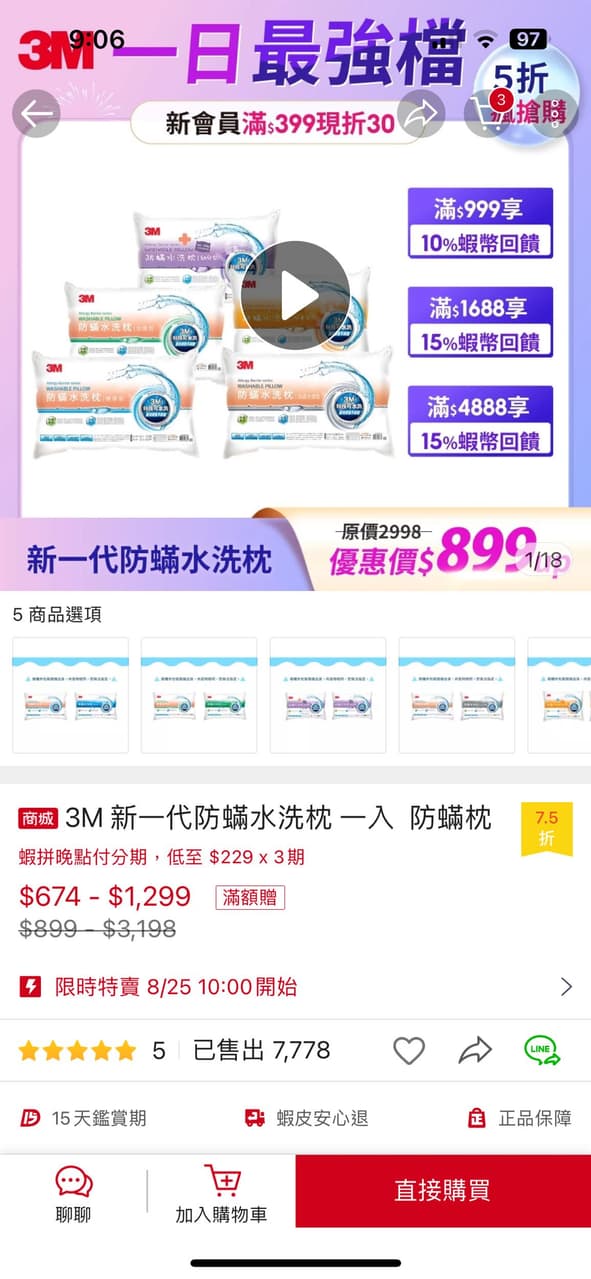Select the first product option thumbnail
The width and height of the screenshot is (591, 1279).
coord(70,695)
